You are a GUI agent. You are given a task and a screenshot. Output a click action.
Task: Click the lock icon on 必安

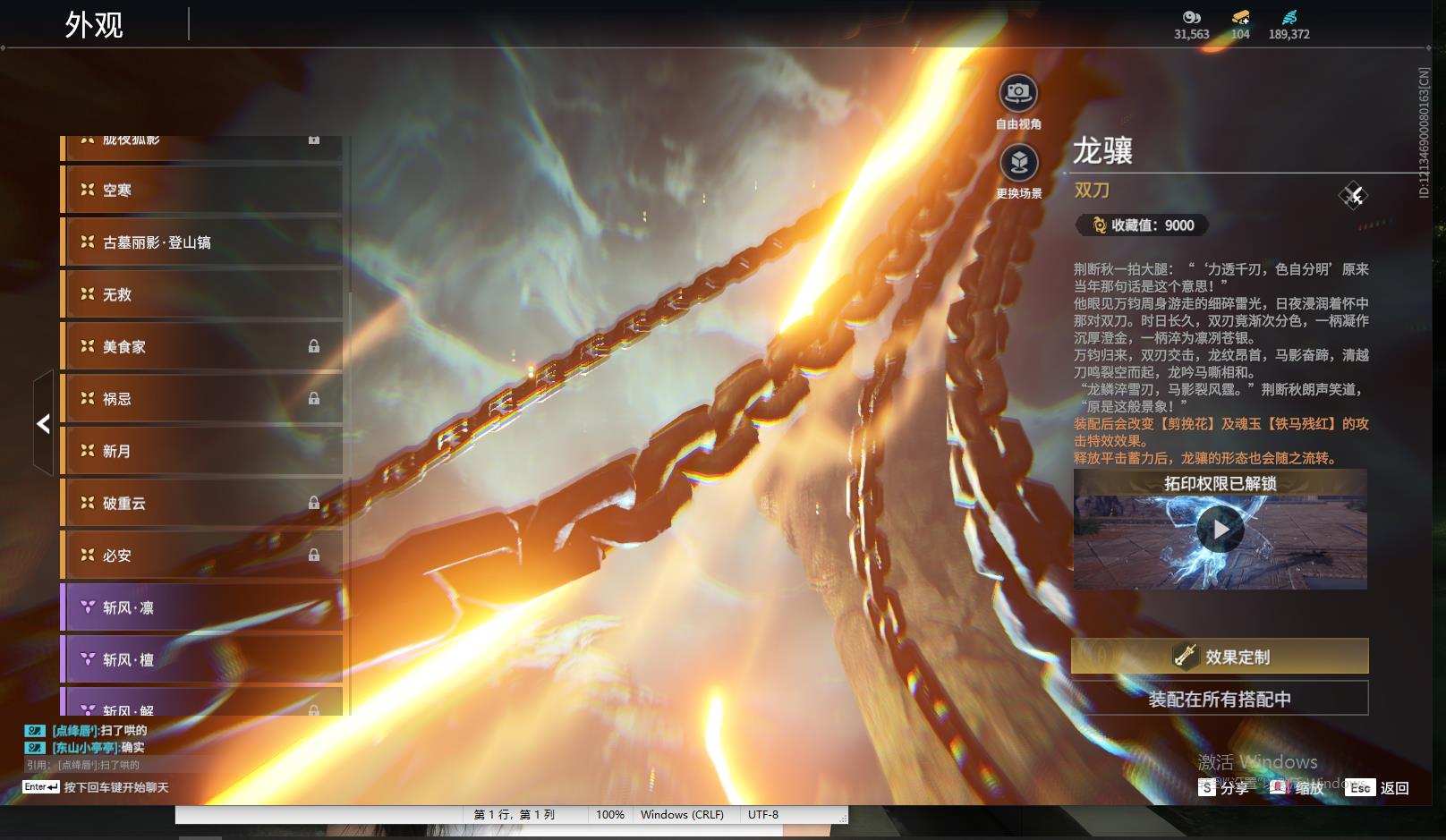[314, 555]
